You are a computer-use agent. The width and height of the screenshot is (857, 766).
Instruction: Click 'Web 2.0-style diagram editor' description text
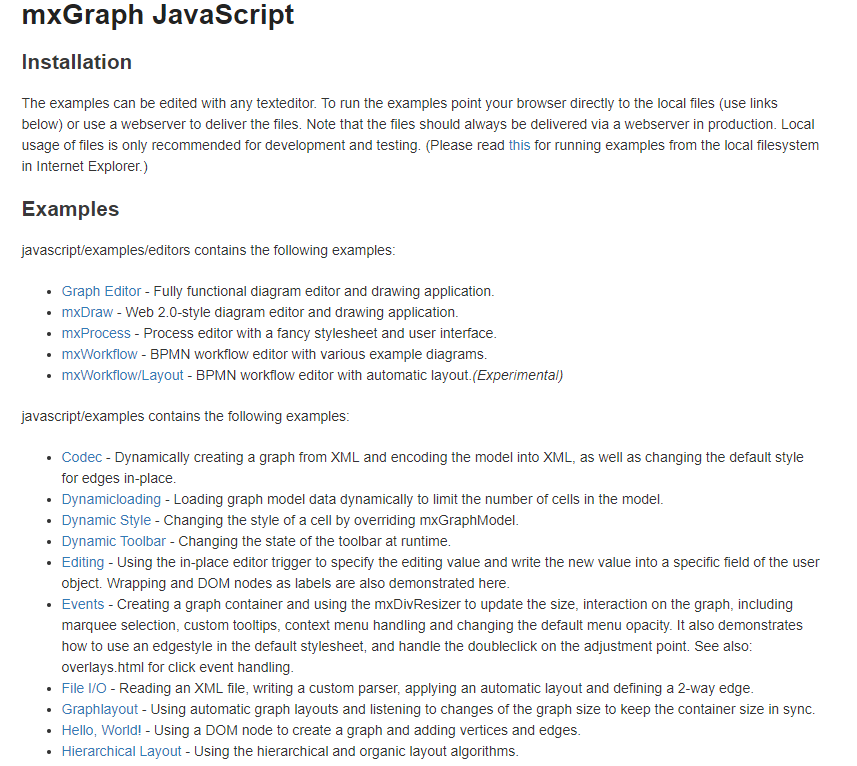(x=292, y=313)
